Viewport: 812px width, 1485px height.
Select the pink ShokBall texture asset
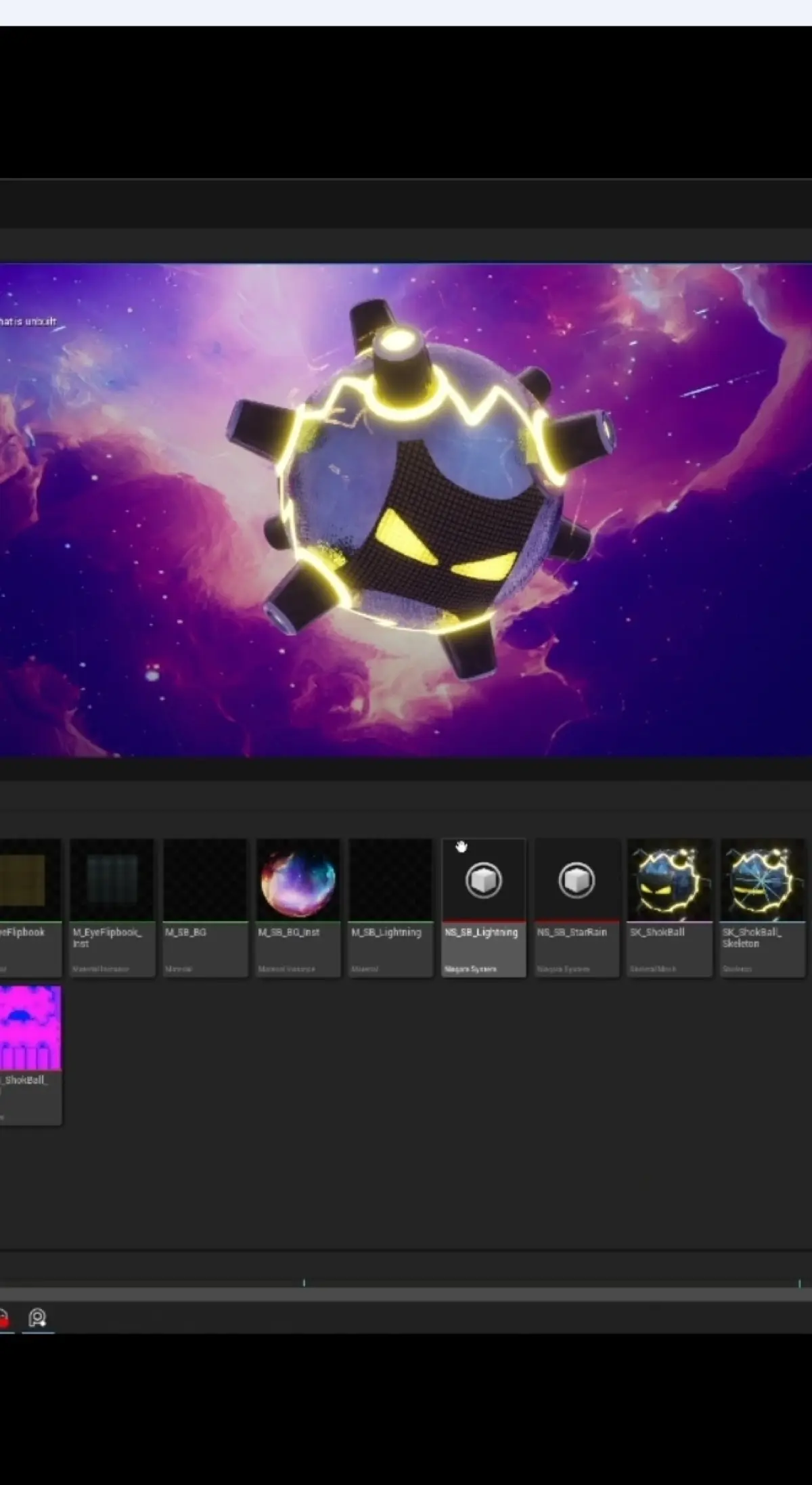pos(30,1055)
